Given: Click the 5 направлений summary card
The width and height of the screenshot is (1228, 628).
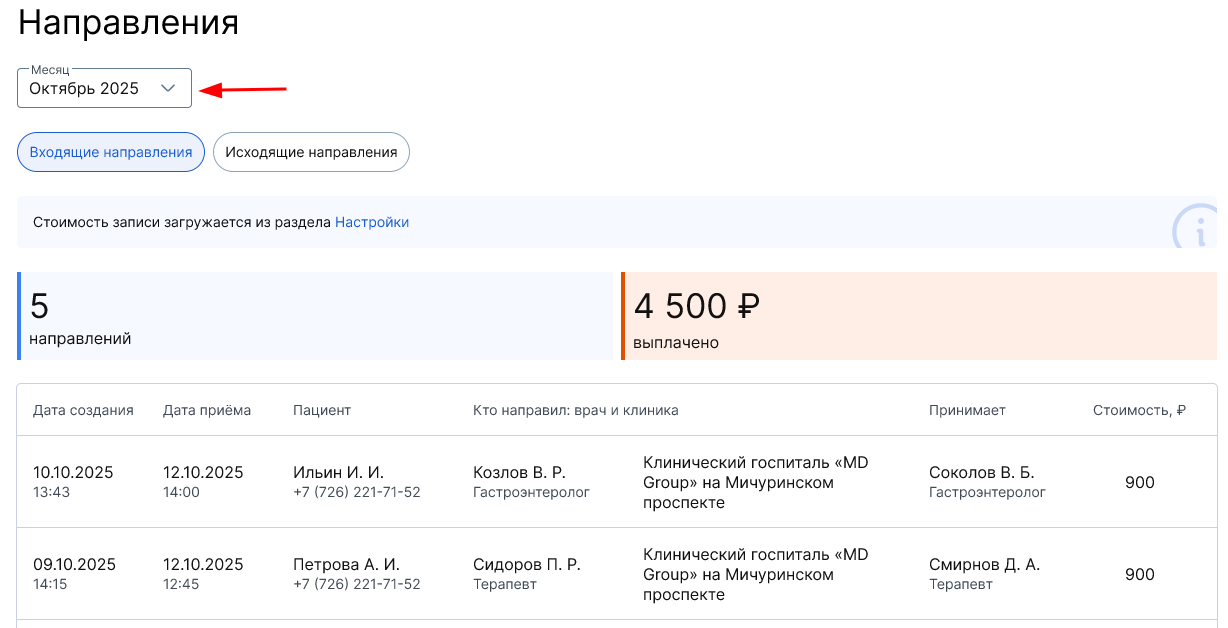Looking at the screenshot, I should pos(315,316).
